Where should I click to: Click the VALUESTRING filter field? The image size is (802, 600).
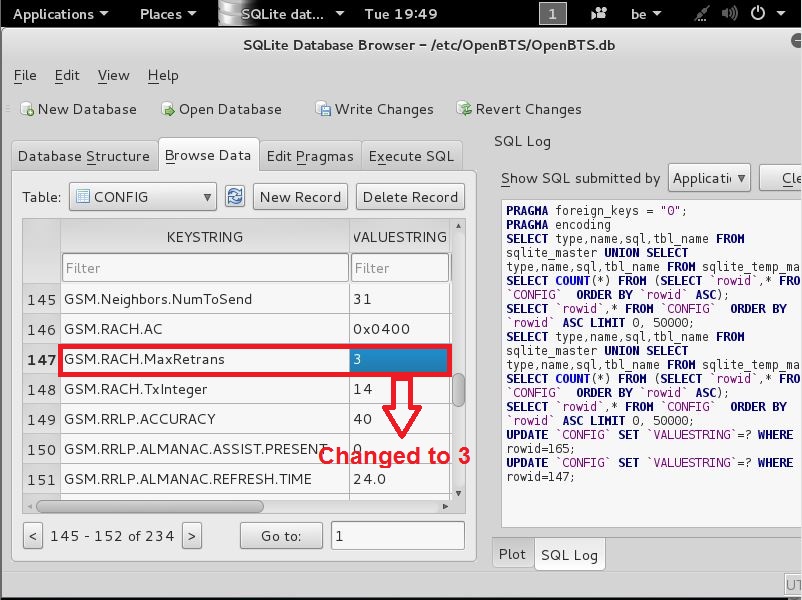coord(400,268)
